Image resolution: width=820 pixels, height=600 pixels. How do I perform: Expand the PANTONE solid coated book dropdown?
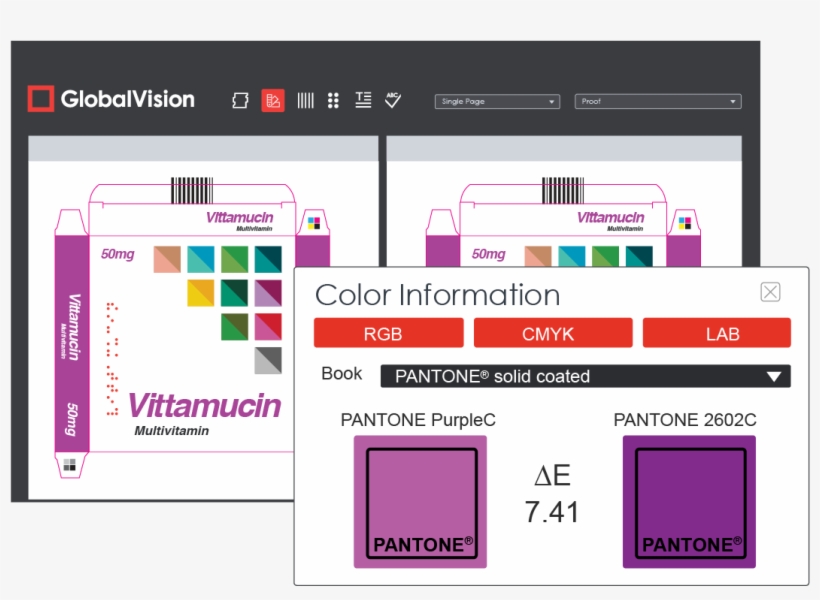pyautogui.click(x=586, y=376)
